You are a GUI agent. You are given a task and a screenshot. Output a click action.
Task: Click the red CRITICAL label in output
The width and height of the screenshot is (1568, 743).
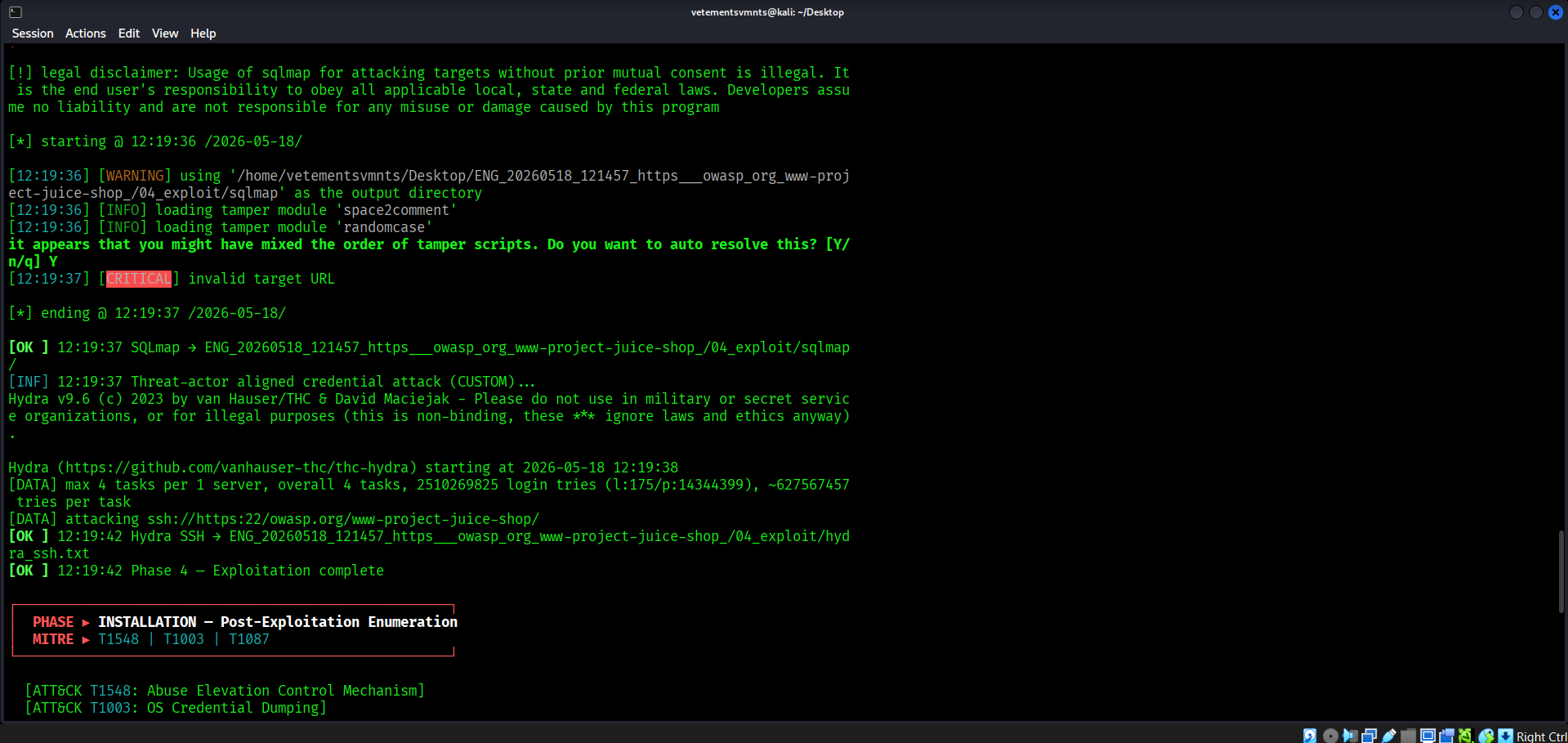pyautogui.click(x=139, y=279)
